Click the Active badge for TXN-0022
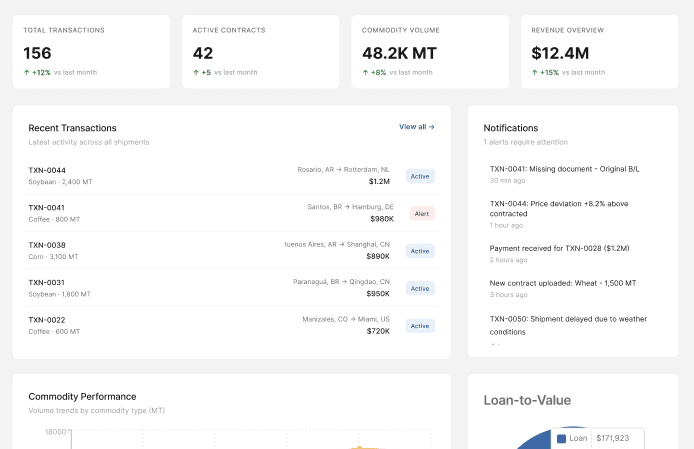Viewport: 694px width, 449px height. click(x=420, y=326)
